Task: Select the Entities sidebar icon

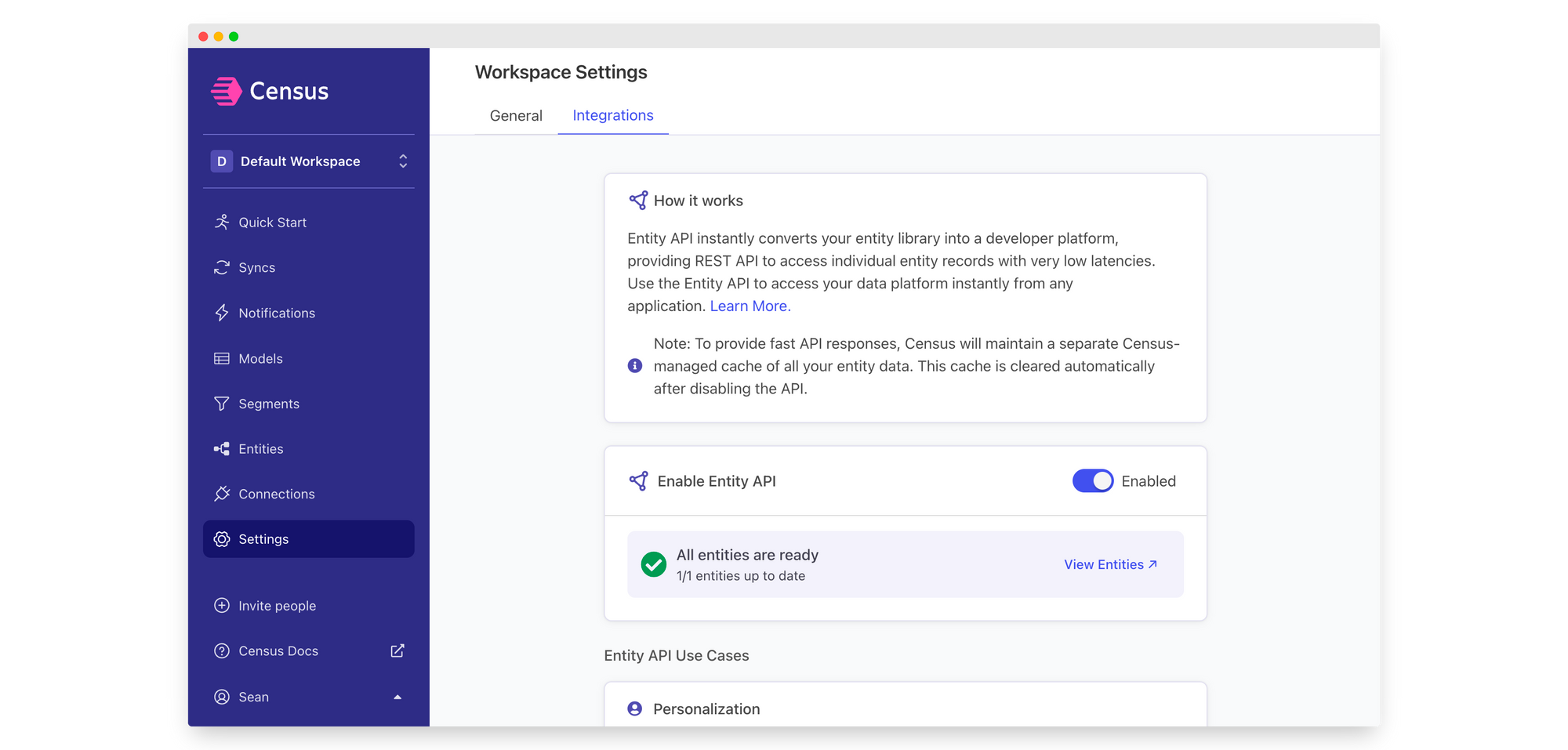Action: 221,448
